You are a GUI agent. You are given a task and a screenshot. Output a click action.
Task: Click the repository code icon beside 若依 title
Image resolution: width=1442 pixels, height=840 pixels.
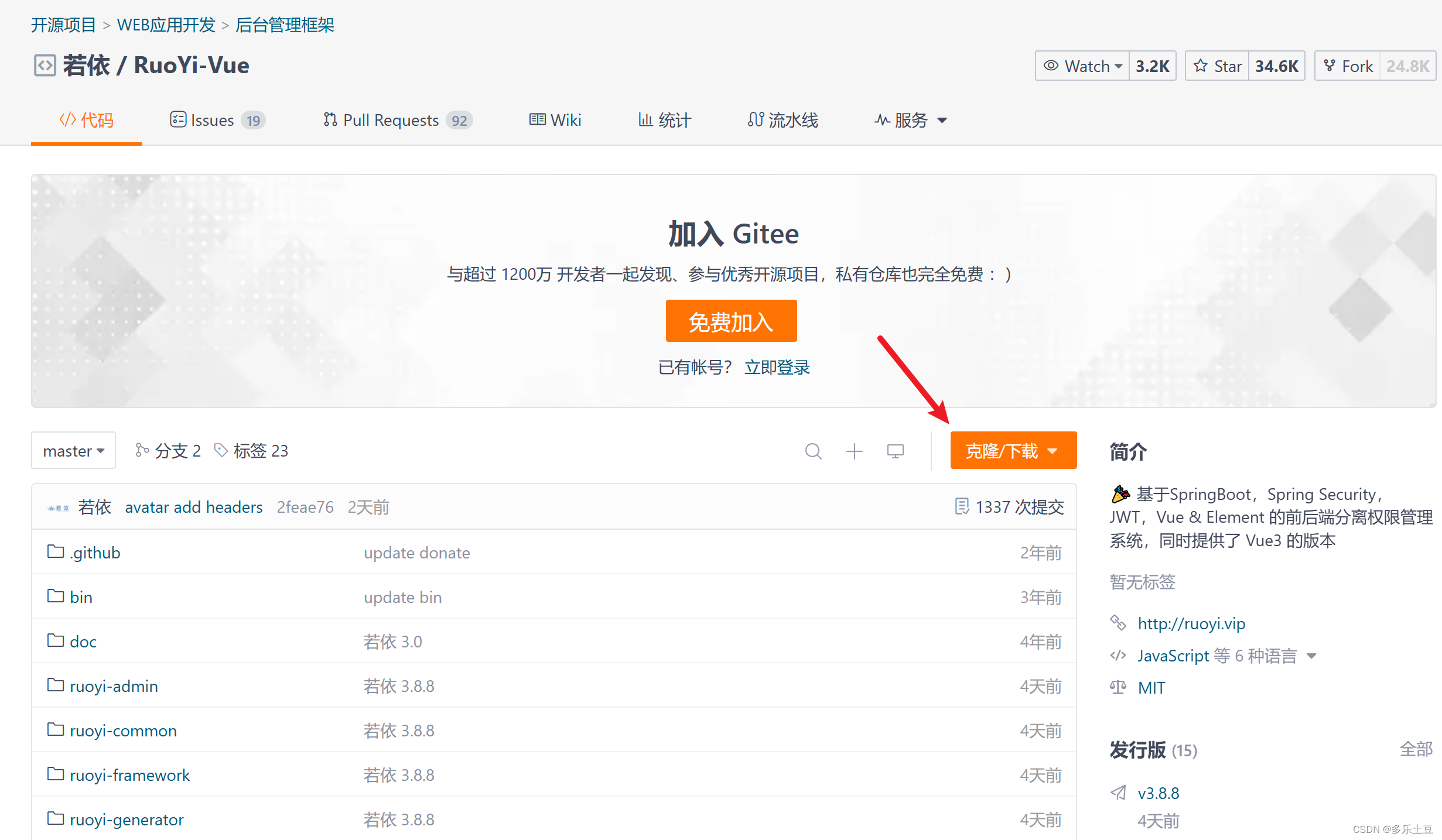pos(45,66)
